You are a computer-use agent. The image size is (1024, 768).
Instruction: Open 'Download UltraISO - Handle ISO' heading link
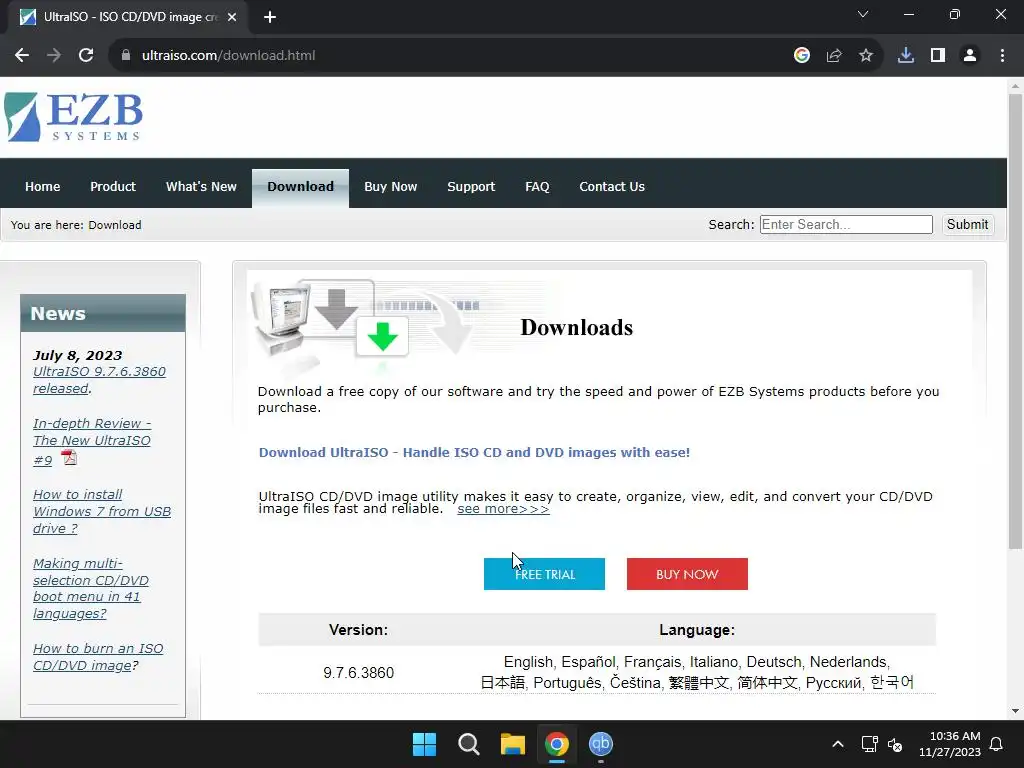[474, 453]
